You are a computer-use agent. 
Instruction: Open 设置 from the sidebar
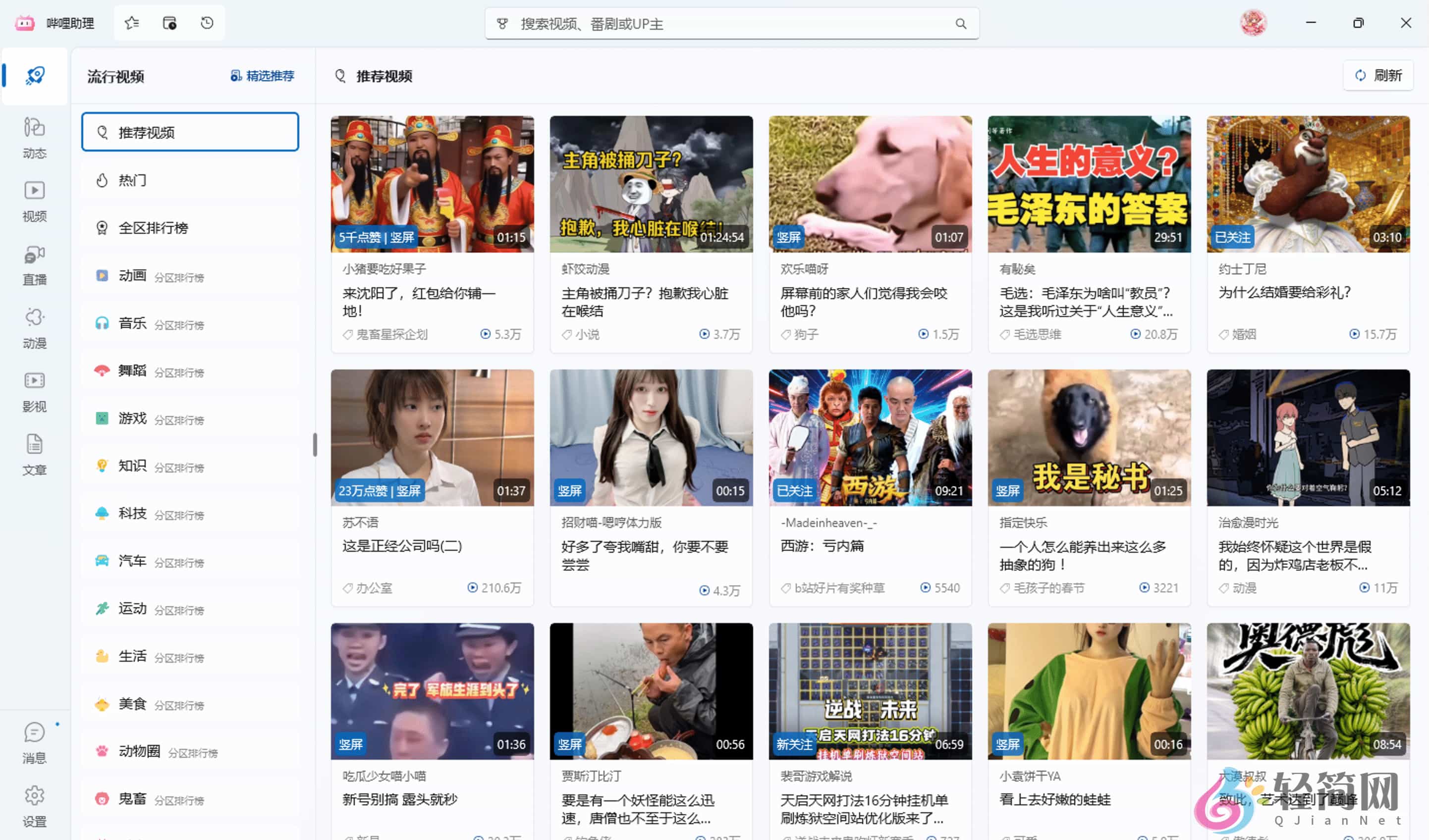[34, 805]
